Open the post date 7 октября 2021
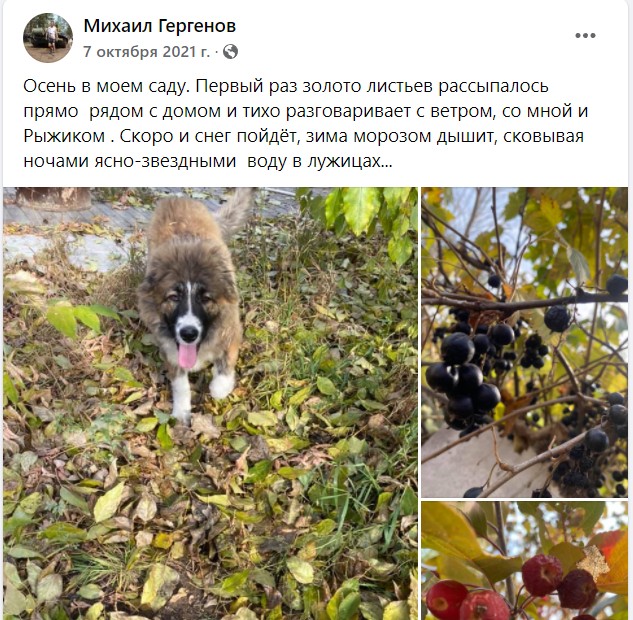Screen dimensions: 633x620 (147, 52)
